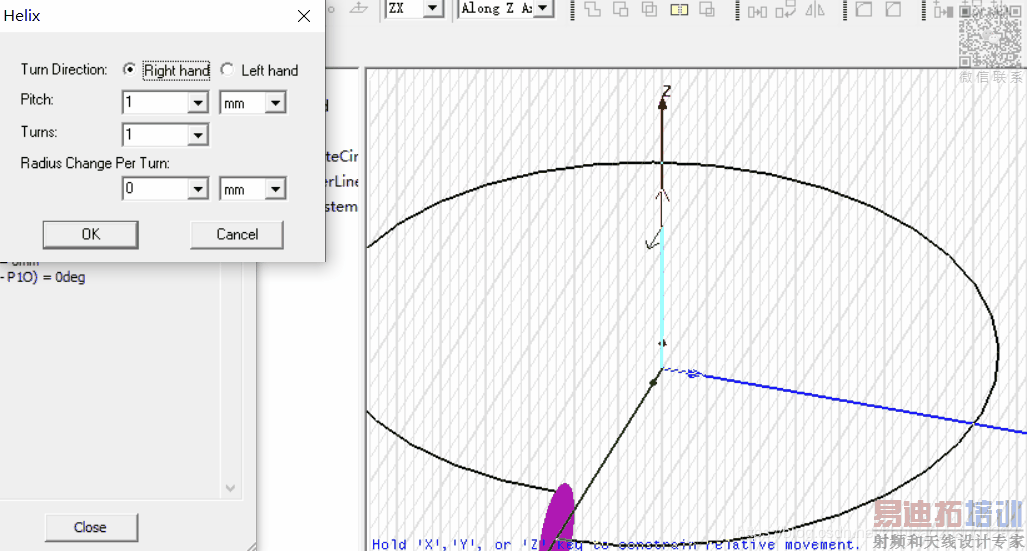Open the Pitch unit mm dropdown
The width and height of the screenshot is (1027, 551).
[275, 103]
